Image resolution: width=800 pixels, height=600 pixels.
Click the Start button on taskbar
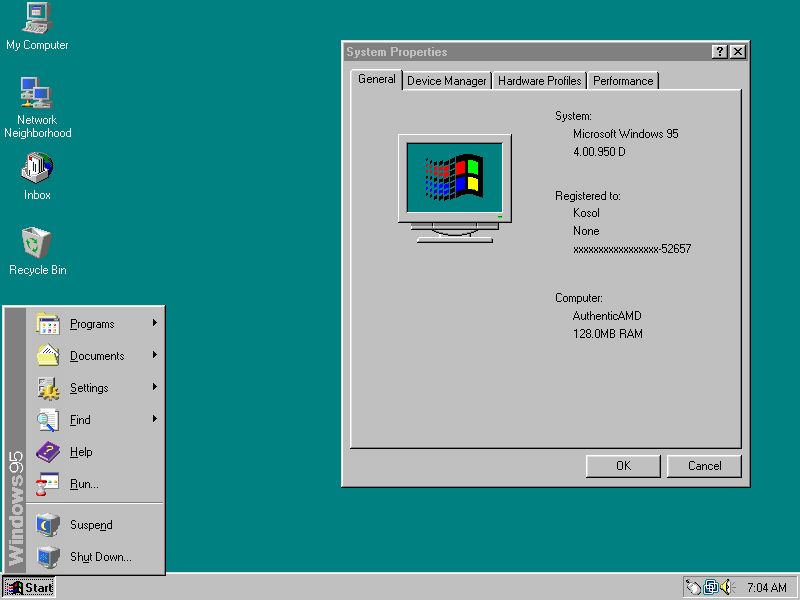pos(29,588)
